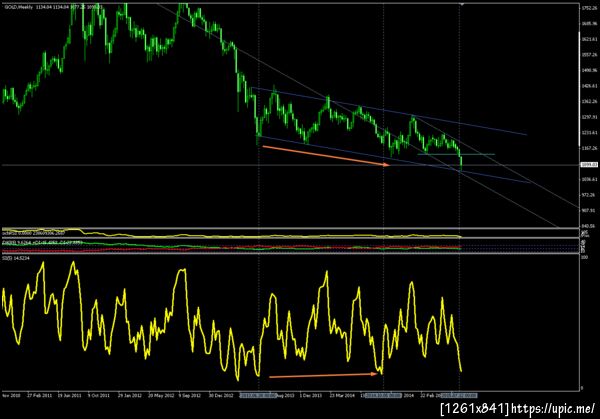
Task: Select the SI(5) 14.5234 indicator label
Action: (x=16, y=258)
